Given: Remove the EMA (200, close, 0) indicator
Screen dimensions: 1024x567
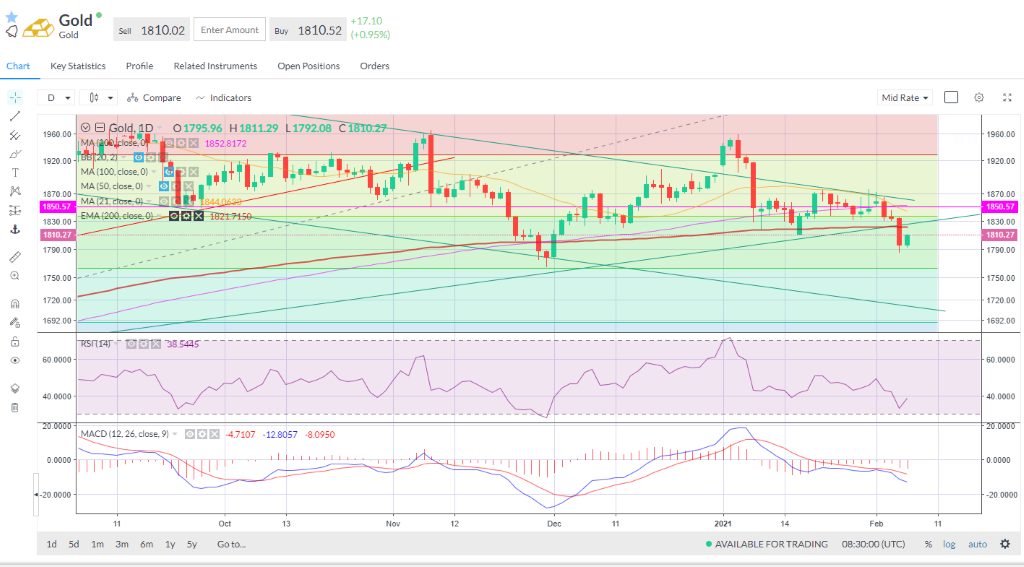Looking at the screenshot, I should coord(198,216).
